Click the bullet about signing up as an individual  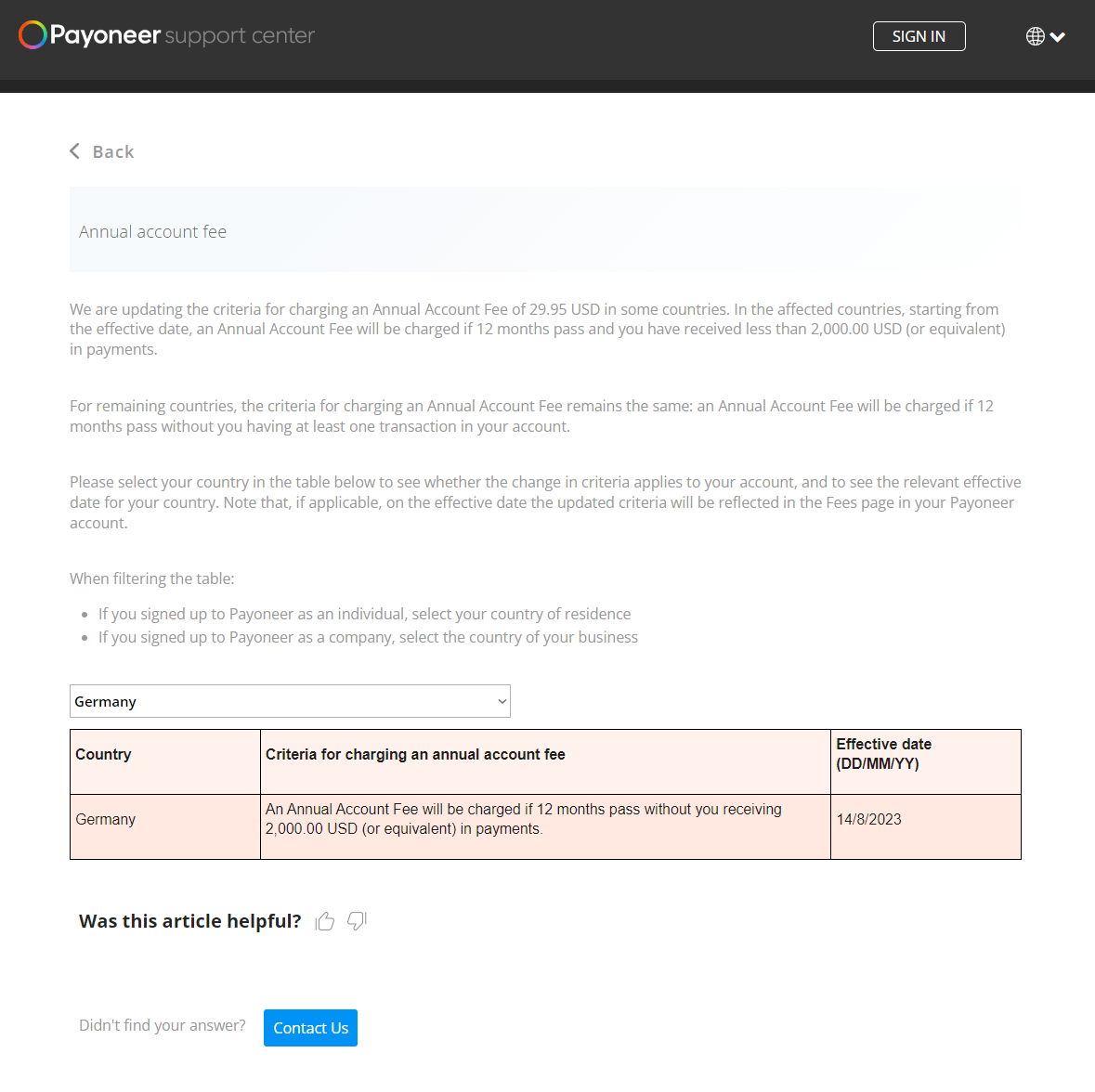(364, 614)
